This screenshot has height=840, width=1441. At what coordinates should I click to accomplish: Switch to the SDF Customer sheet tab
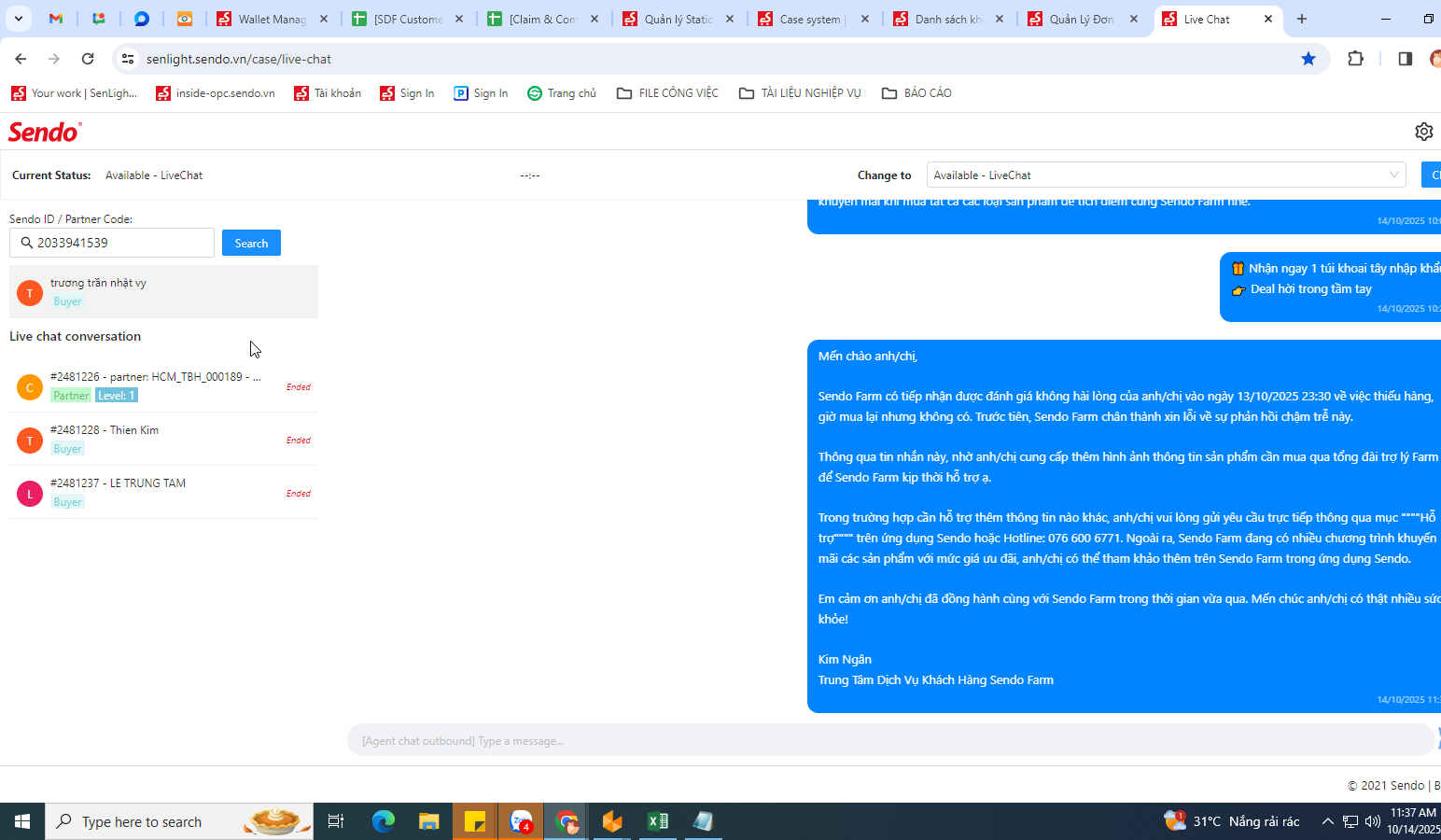click(x=408, y=19)
